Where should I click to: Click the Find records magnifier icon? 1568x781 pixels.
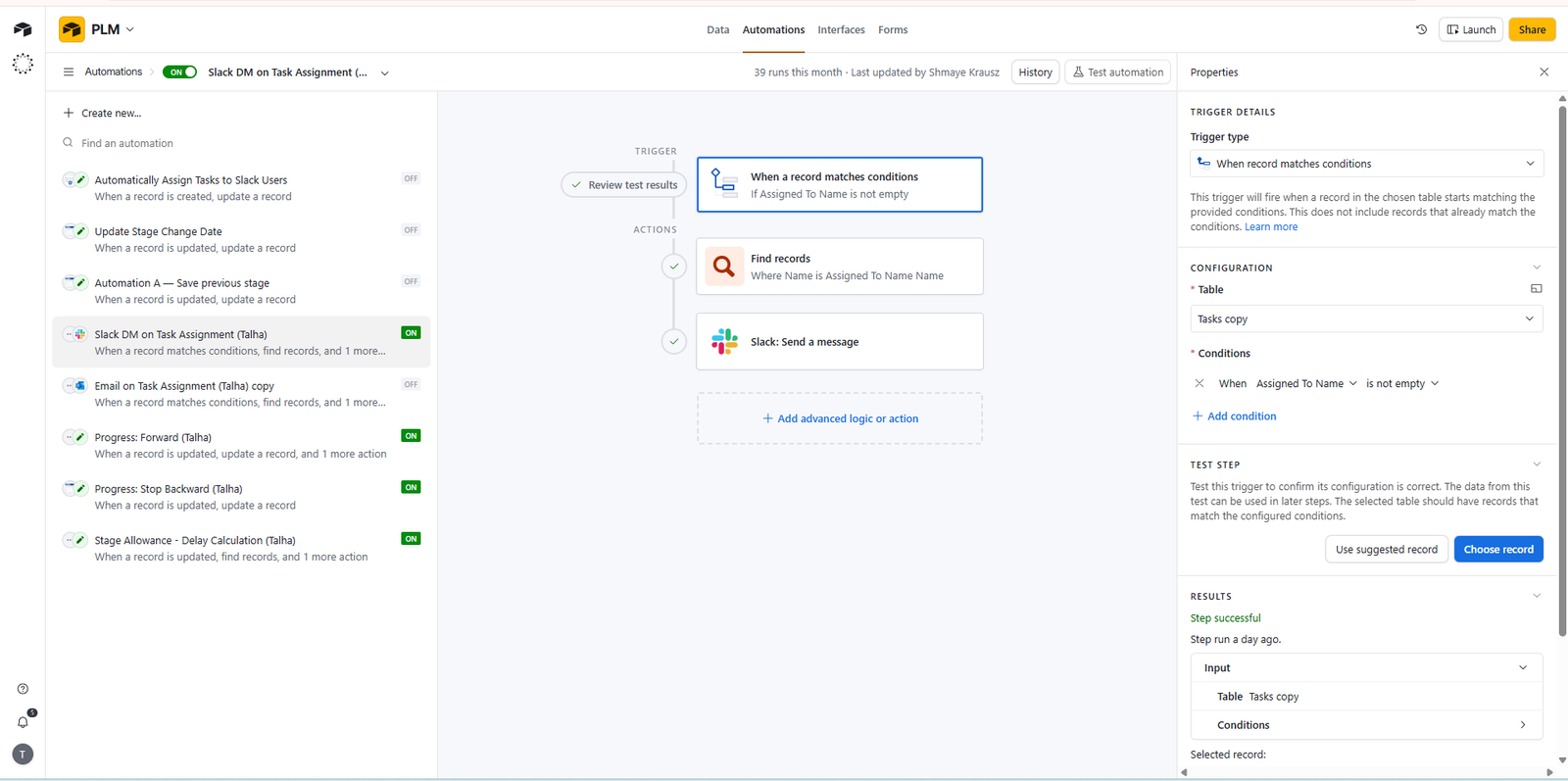(x=724, y=267)
